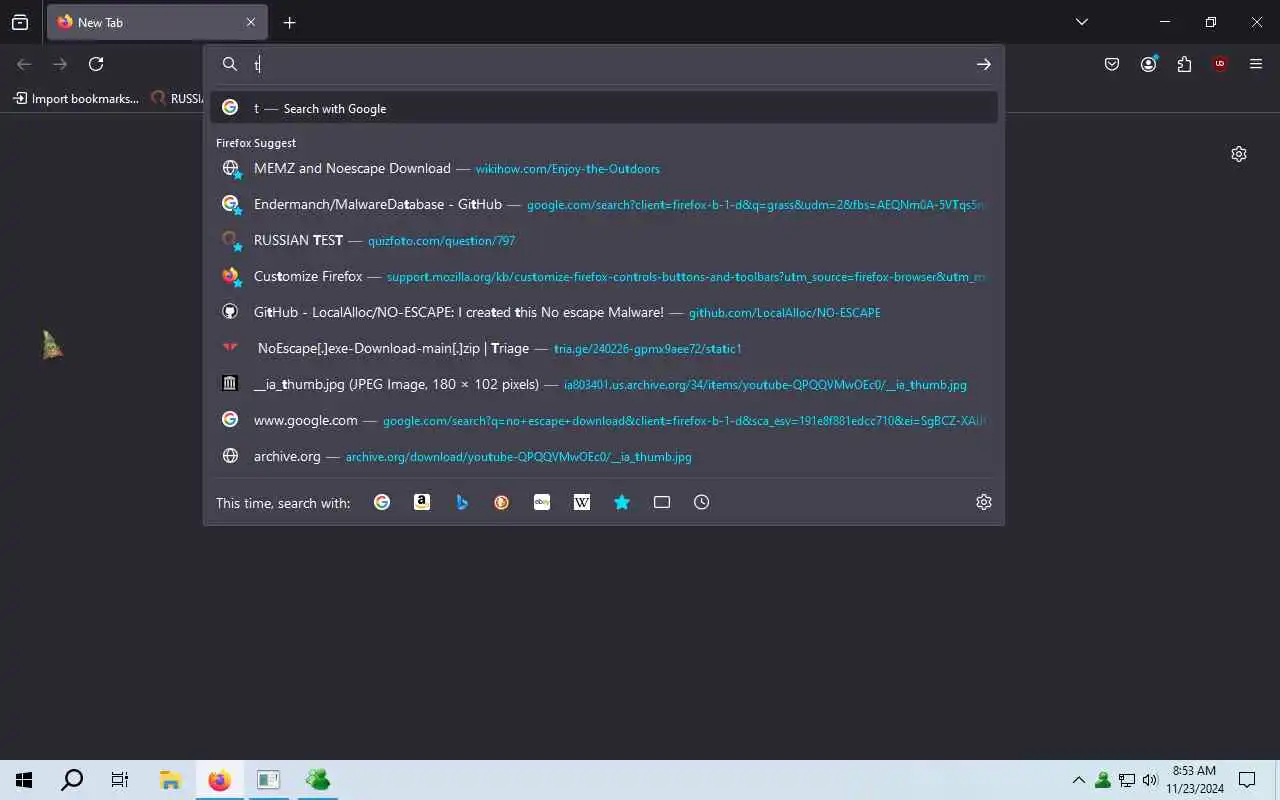The width and height of the screenshot is (1280, 800).
Task: Open archive.org download suggestion
Action: [604, 456]
